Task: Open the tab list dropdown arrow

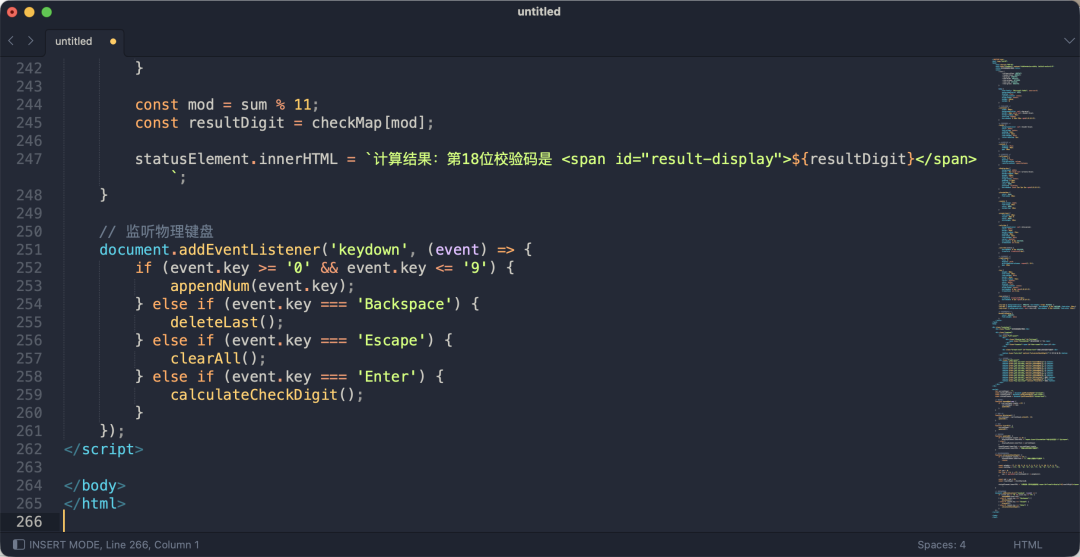Action: [x=1068, y=41]
